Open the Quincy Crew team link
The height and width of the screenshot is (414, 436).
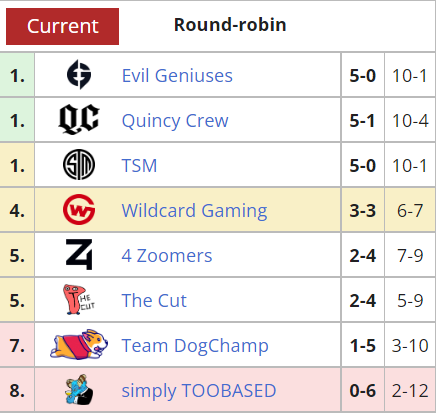[x=175, y=121]
